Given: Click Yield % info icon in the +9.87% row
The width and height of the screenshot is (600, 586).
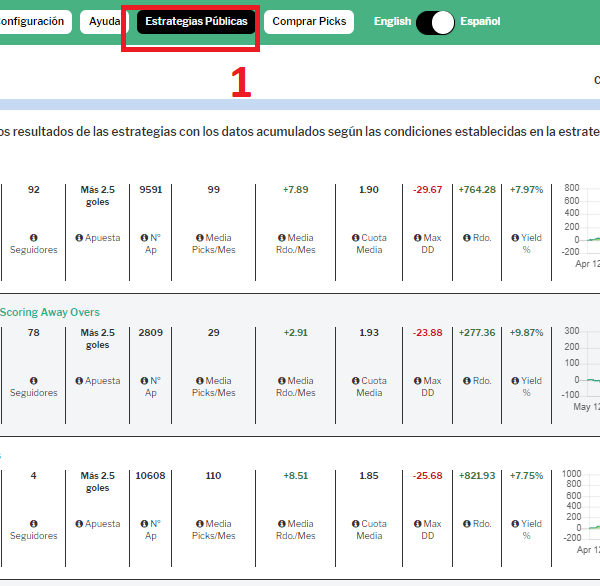Looking at the screenshot, I should 515,381.
